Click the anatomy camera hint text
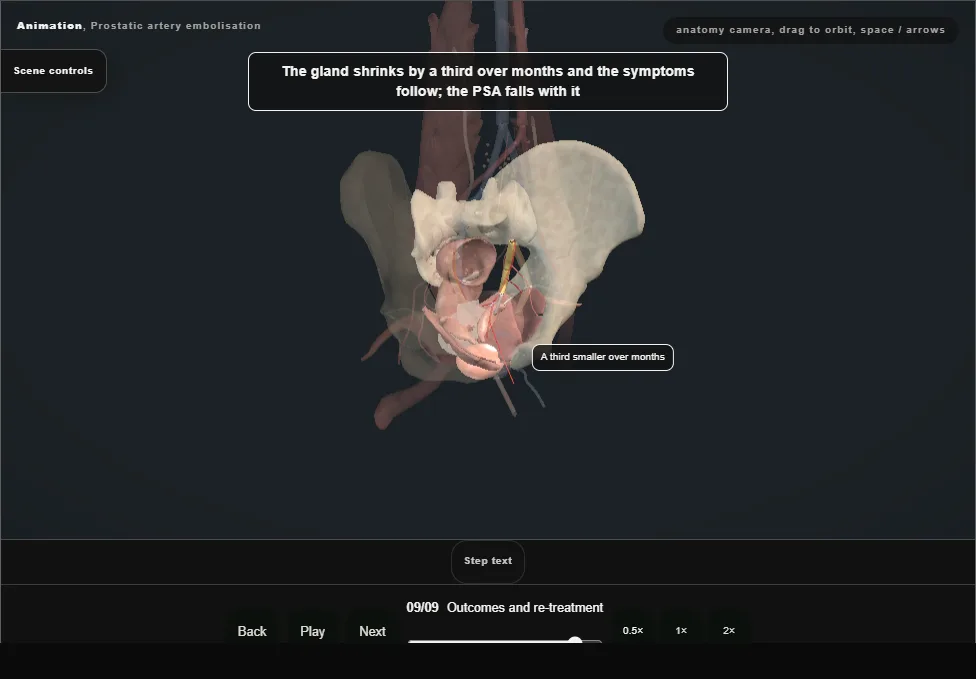The image size is (976, 679). [x=810, y=30]
